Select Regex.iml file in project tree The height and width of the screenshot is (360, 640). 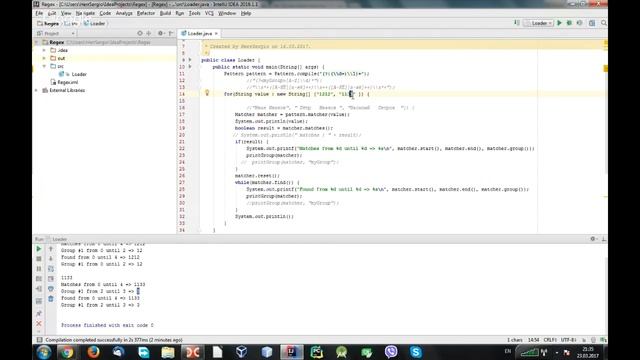tap(64, 82)
